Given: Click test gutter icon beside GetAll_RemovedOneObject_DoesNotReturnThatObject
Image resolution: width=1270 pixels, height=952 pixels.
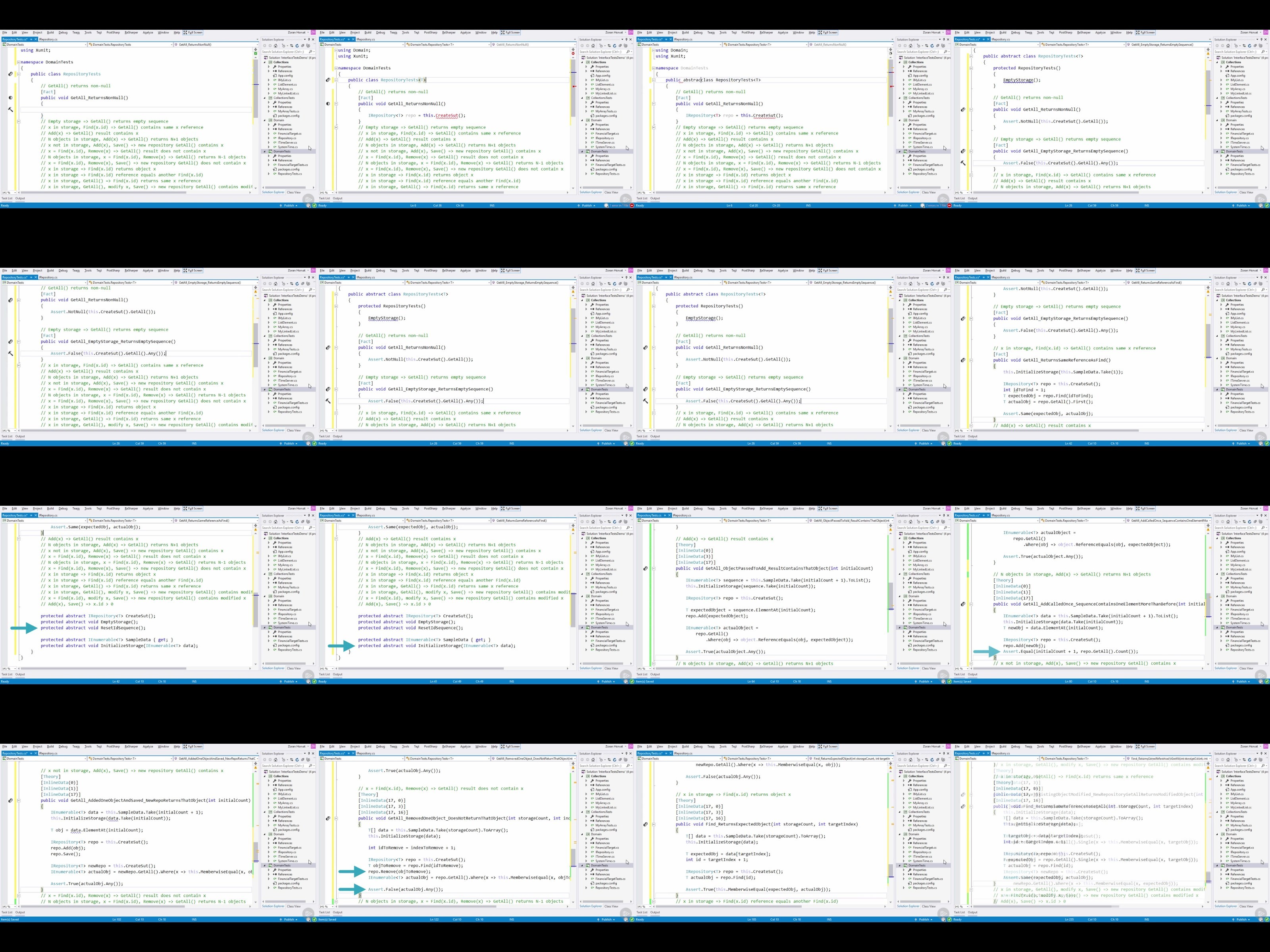Looking at the screenshot, I should pyautogui.click(x=328, y=818).
